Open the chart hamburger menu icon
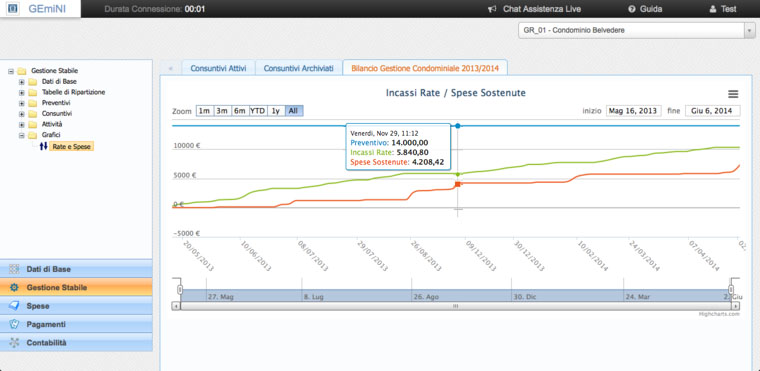 [733, 94]
